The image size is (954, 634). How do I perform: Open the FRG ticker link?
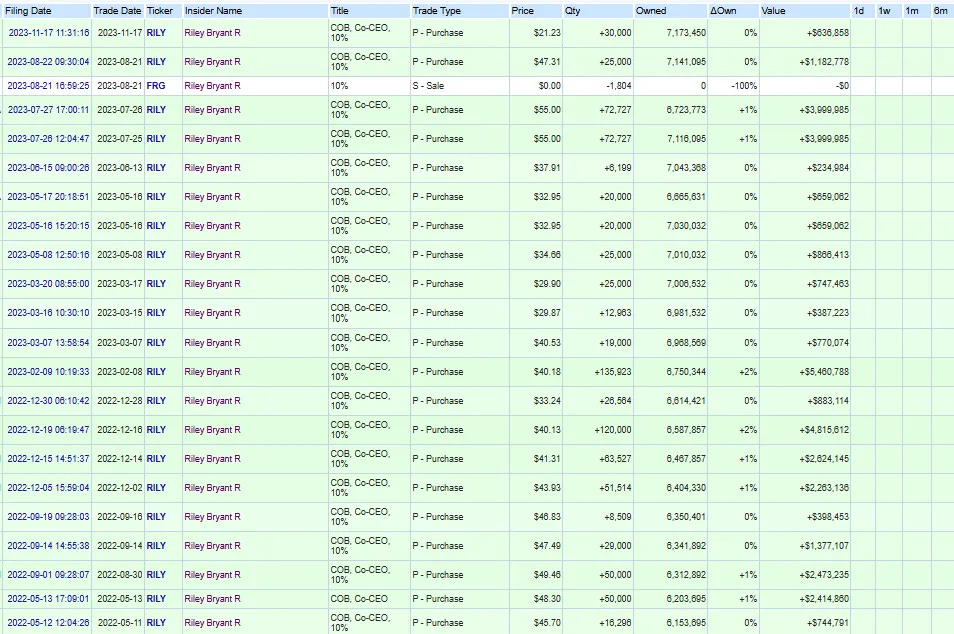pyautogui.click(x=156, y=86)
